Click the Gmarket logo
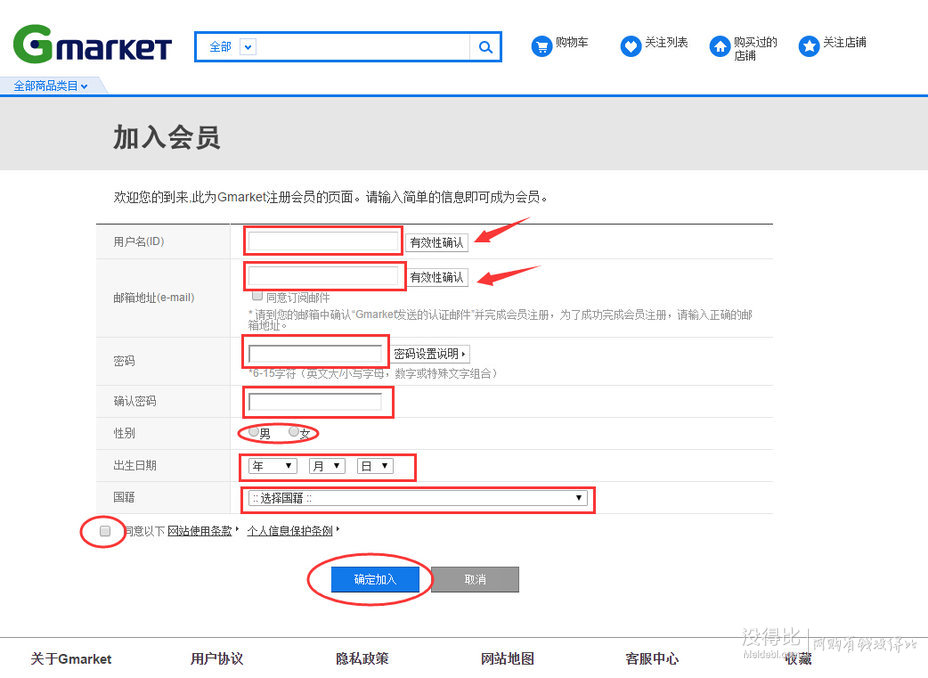928x678 pixels. click(x=92, y=44)
